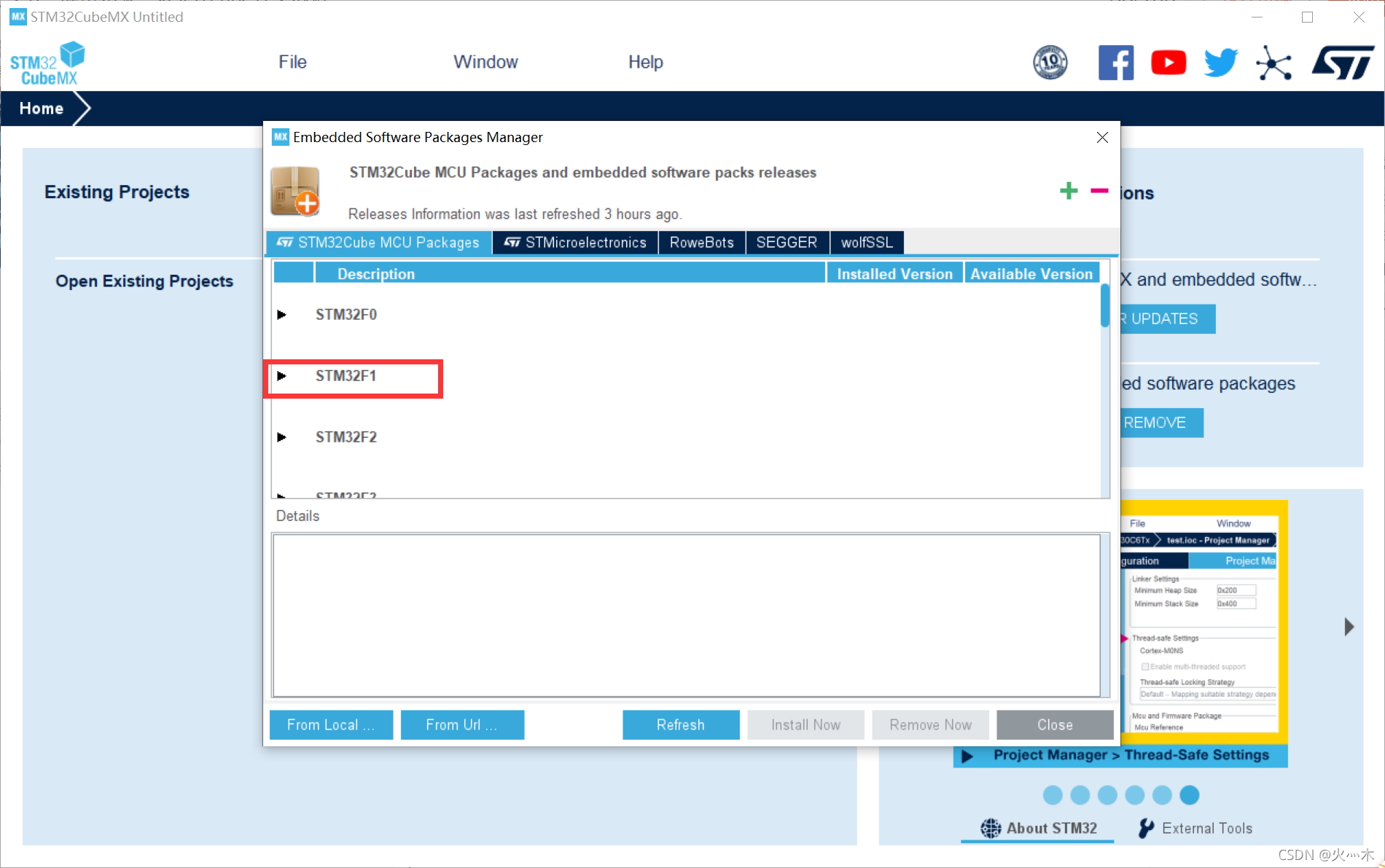Click the Refresh button
Viewport: 1385px width, 868px height.
coord(681,725)
